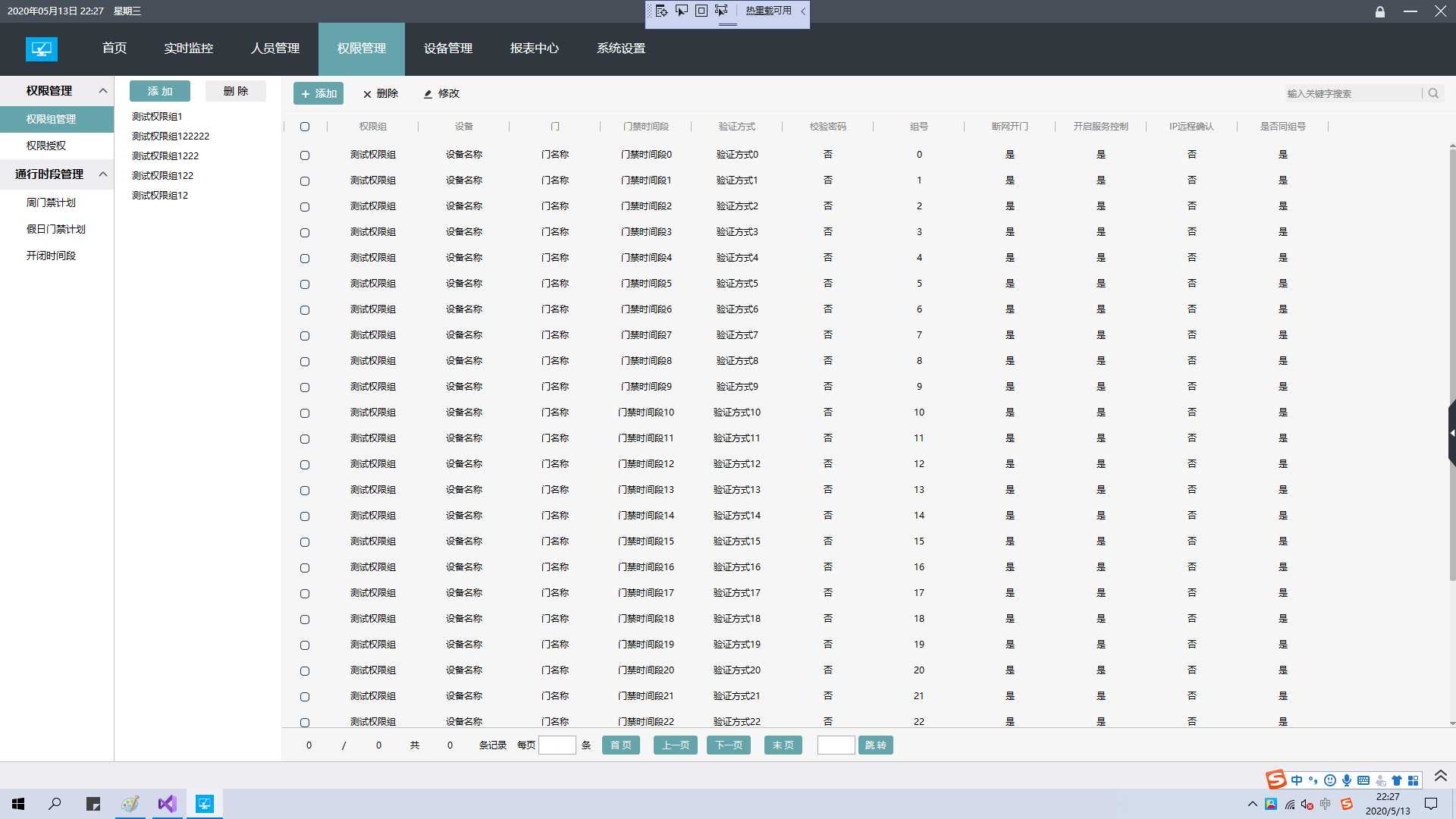Click the app logo monitor icon

click(42, 49)
